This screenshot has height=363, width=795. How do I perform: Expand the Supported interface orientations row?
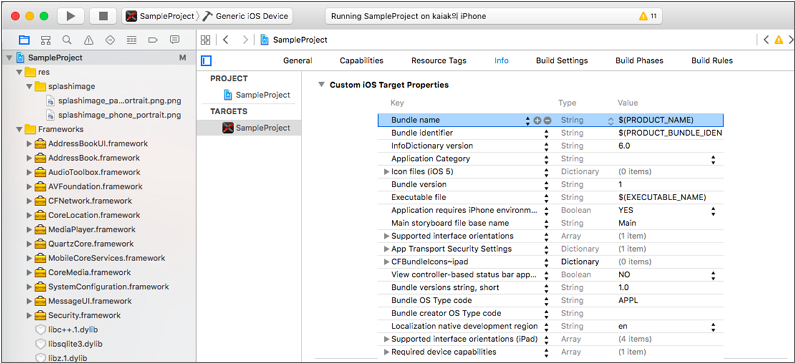[386, 236]
